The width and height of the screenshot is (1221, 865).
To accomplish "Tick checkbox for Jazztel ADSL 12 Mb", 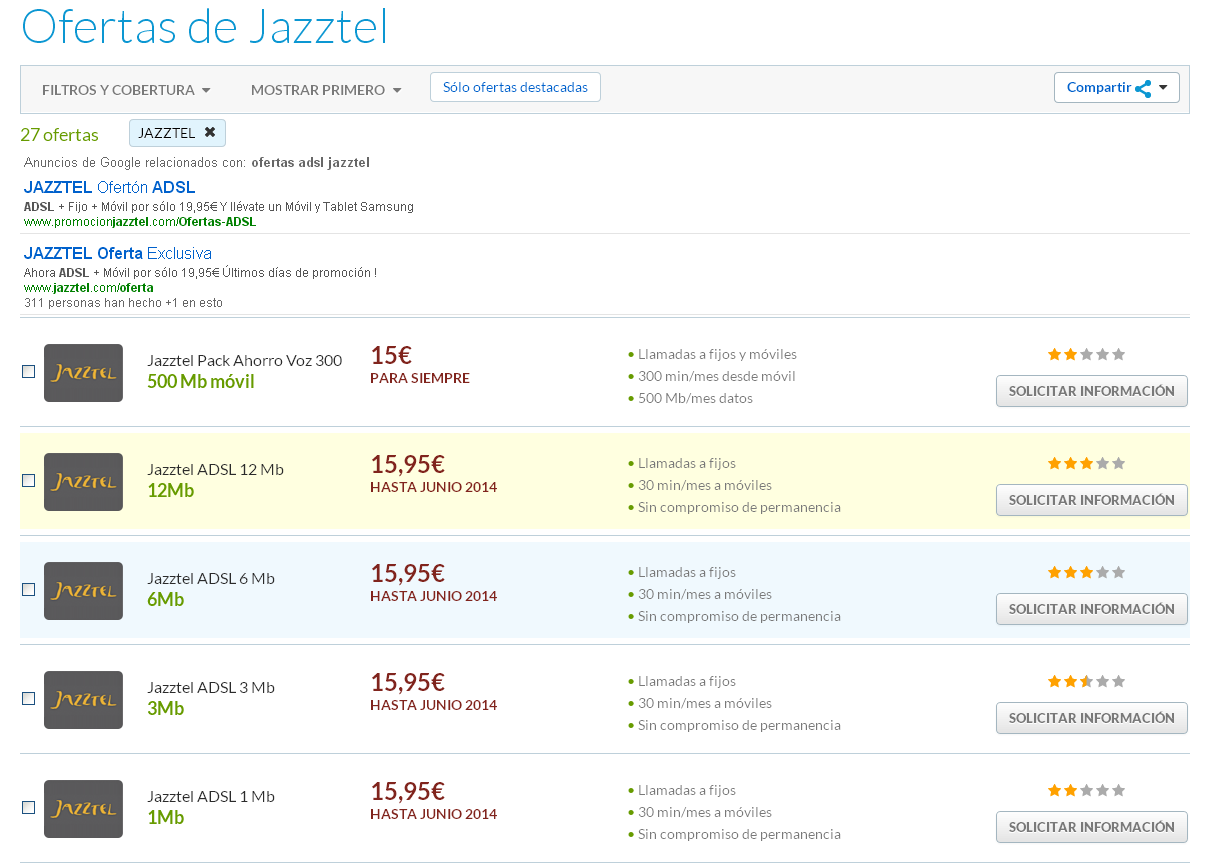I will pos(29,481).
